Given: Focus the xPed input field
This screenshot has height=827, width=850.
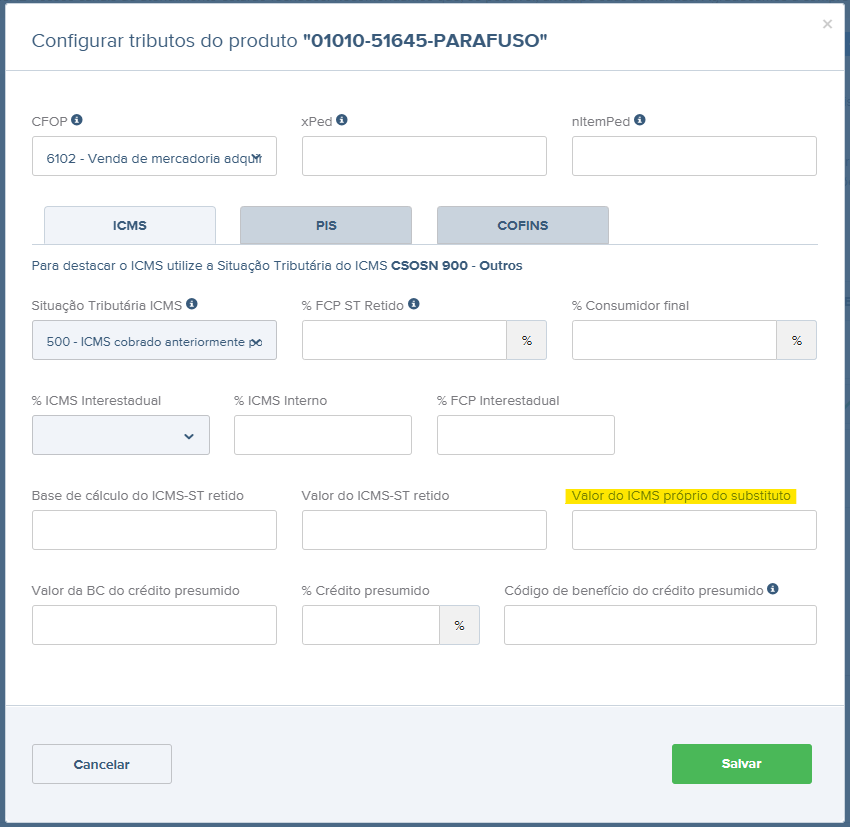Looking at the screenshot, I should [424, 156].
